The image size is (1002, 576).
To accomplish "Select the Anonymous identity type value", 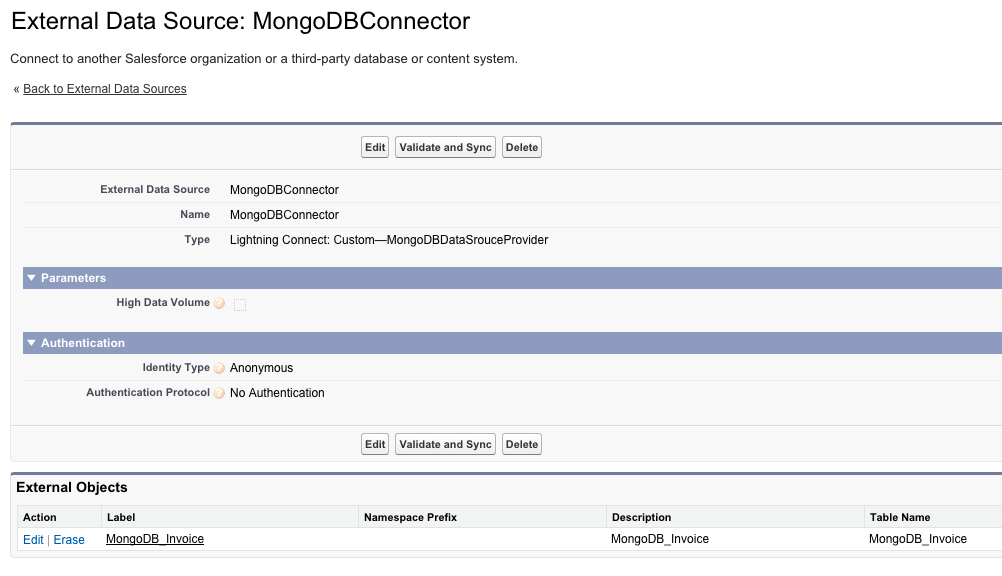I will pyautogui.click(x=261, y=368).
